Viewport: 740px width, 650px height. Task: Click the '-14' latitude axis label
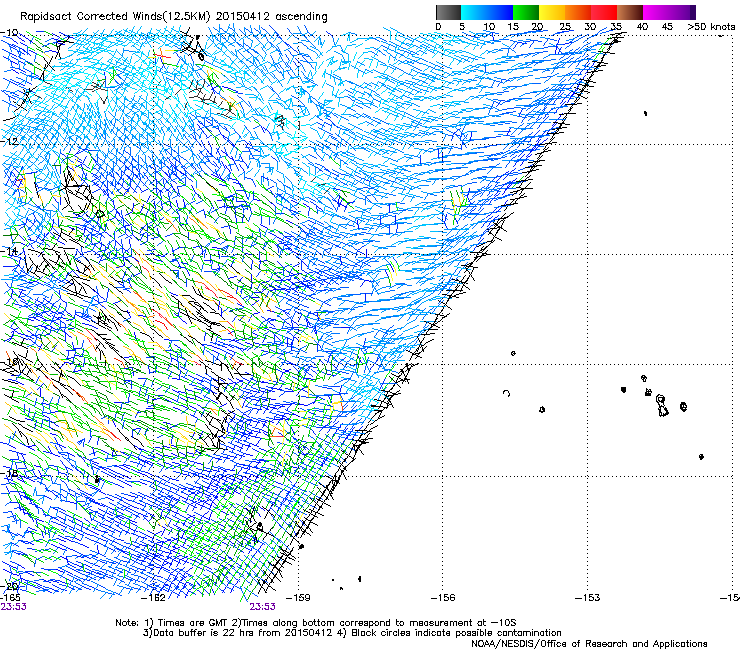pos(9,252)
